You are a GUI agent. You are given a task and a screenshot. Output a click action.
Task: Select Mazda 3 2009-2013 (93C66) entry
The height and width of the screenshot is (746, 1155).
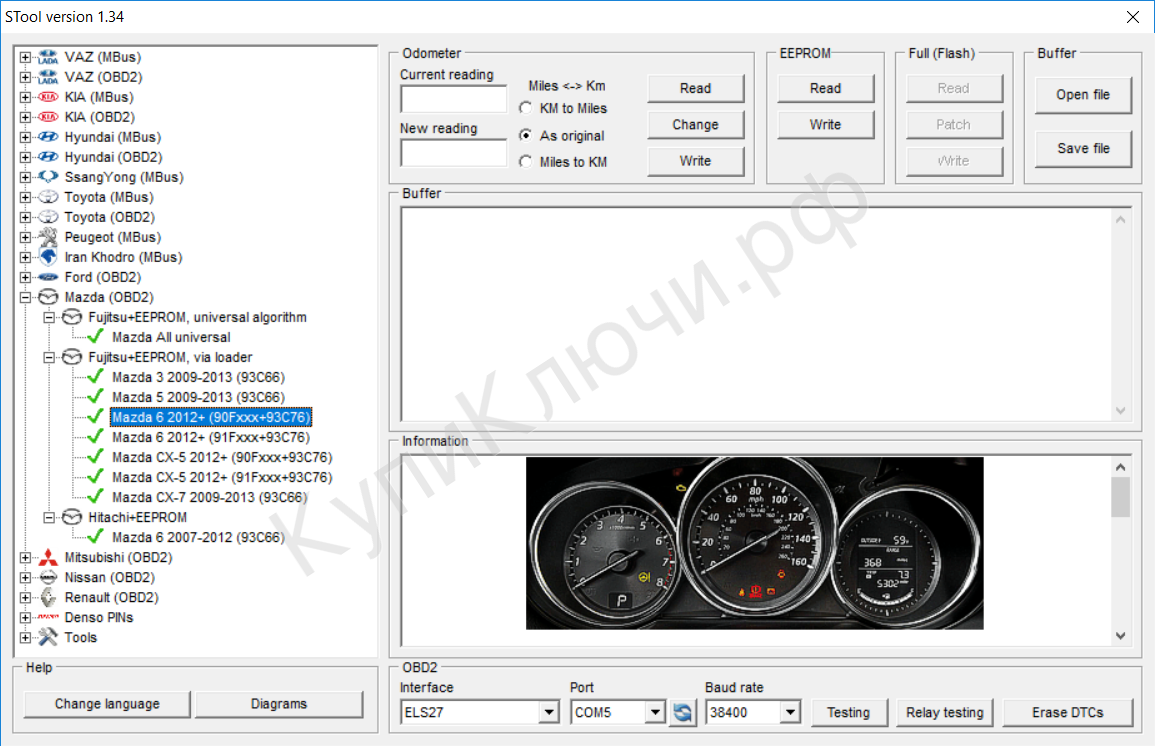coord(198,377)
